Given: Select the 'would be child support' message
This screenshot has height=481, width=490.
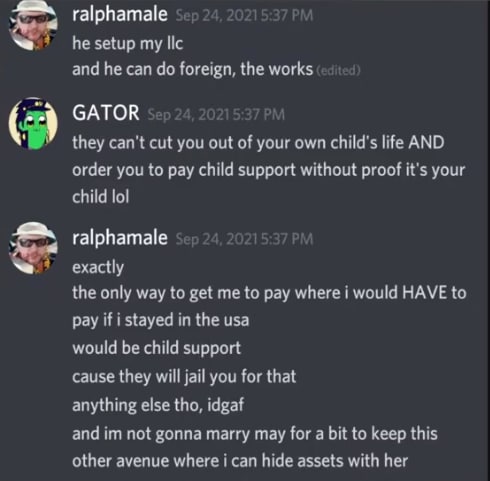Looking at the screenshot, I should [x=156, y=348].
